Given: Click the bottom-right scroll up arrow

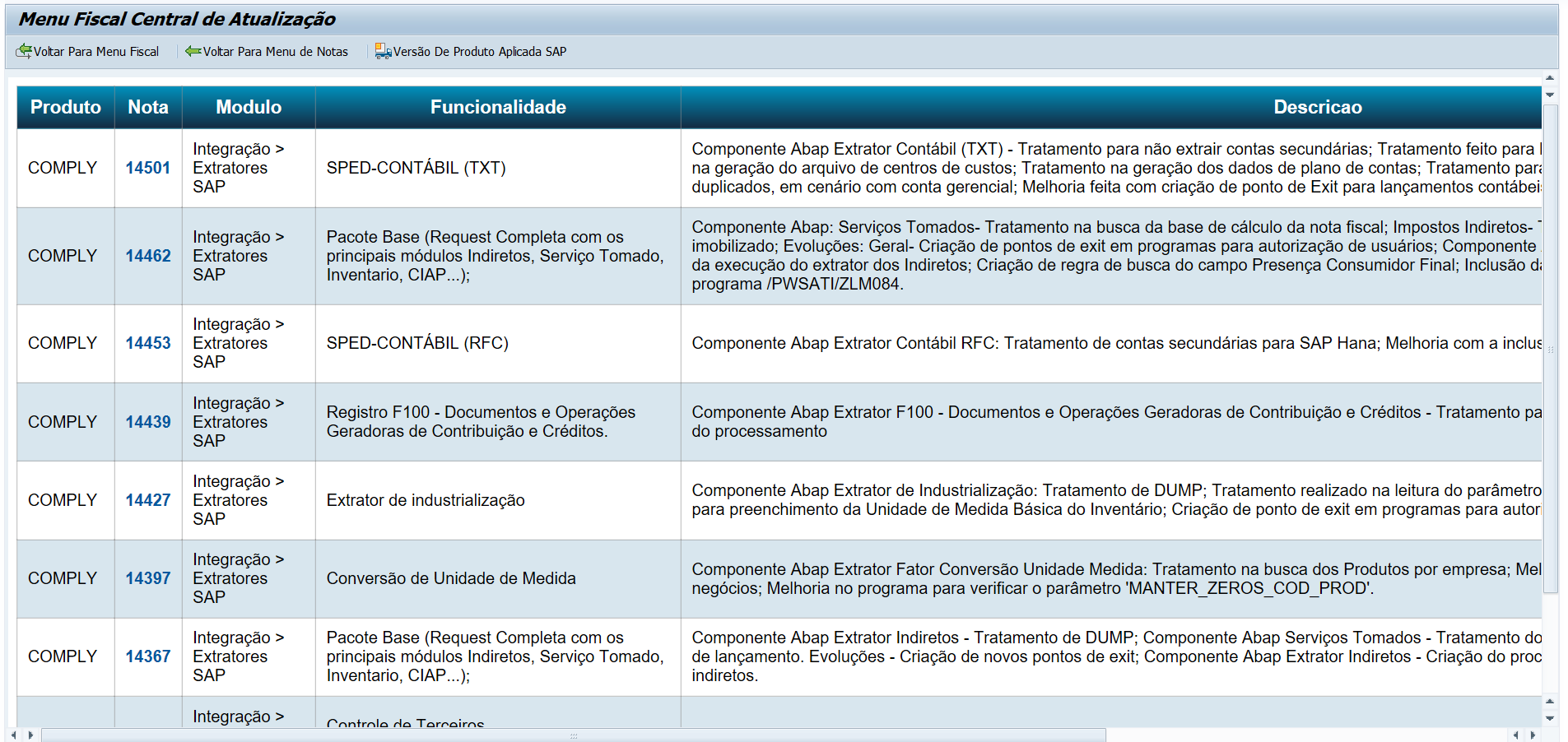Looking at the screenshot, I should [1550, 702].
